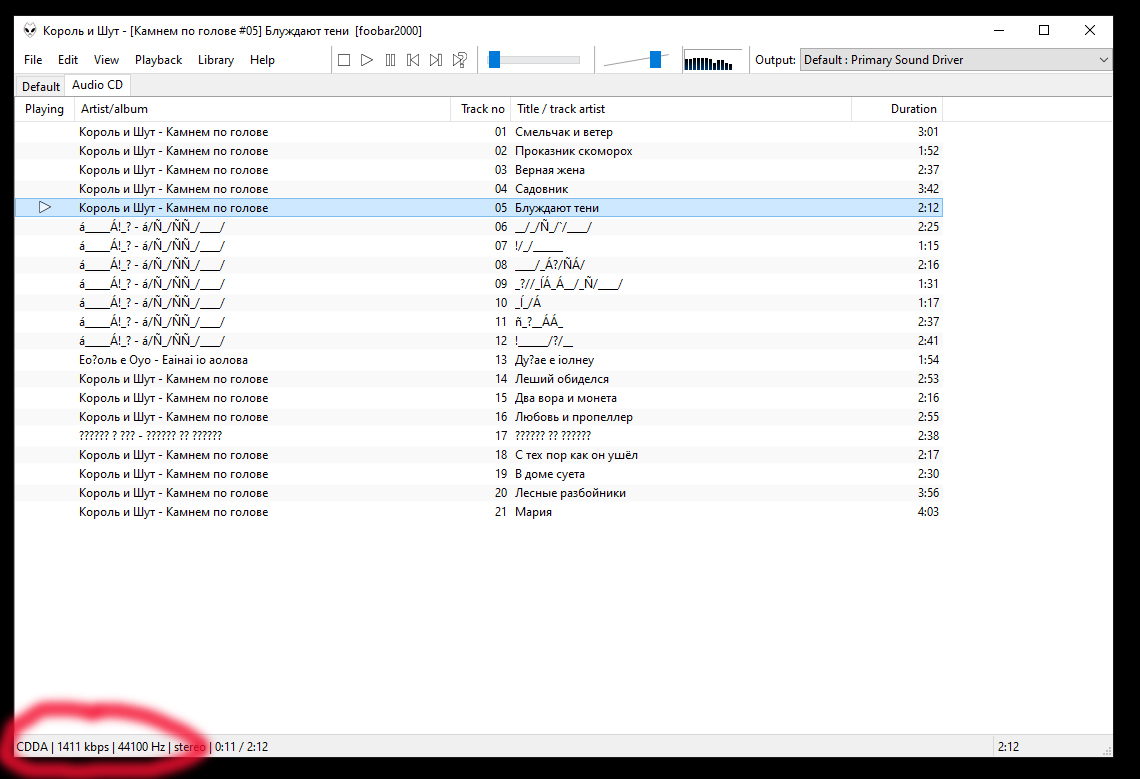Open the Library menu

[x=215, y=60]
